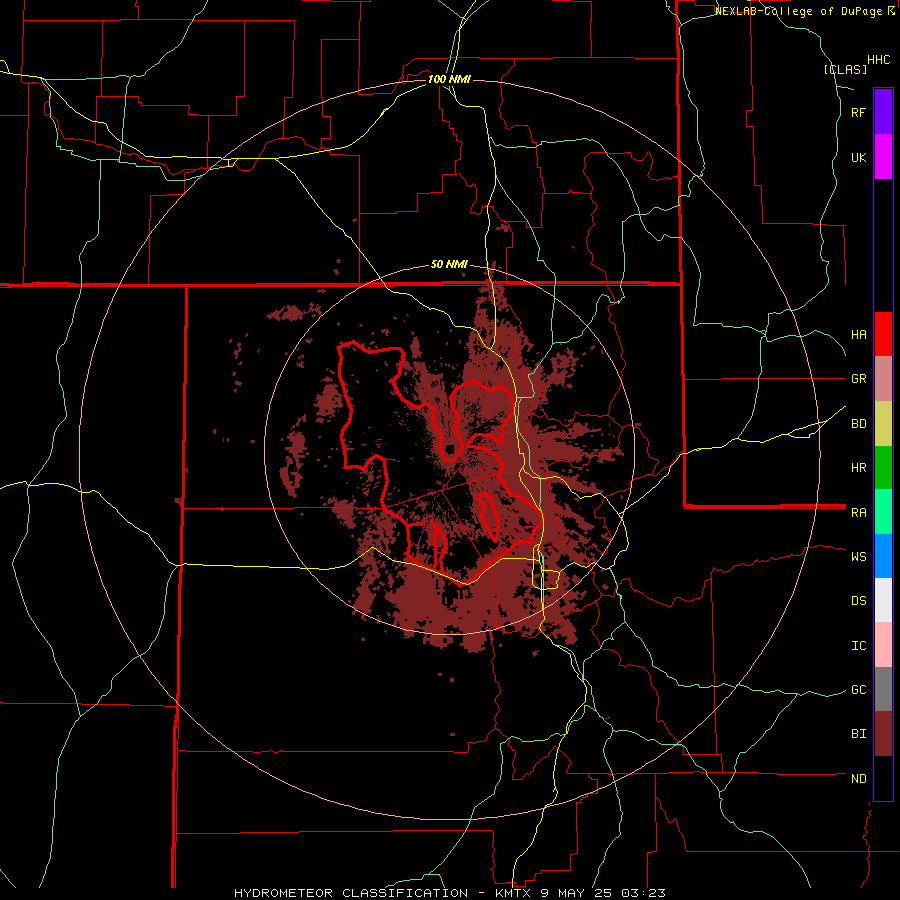Screen dimensions: 900x900
Task: Click the yellow BD legend swatch
Action: point(883,424)
